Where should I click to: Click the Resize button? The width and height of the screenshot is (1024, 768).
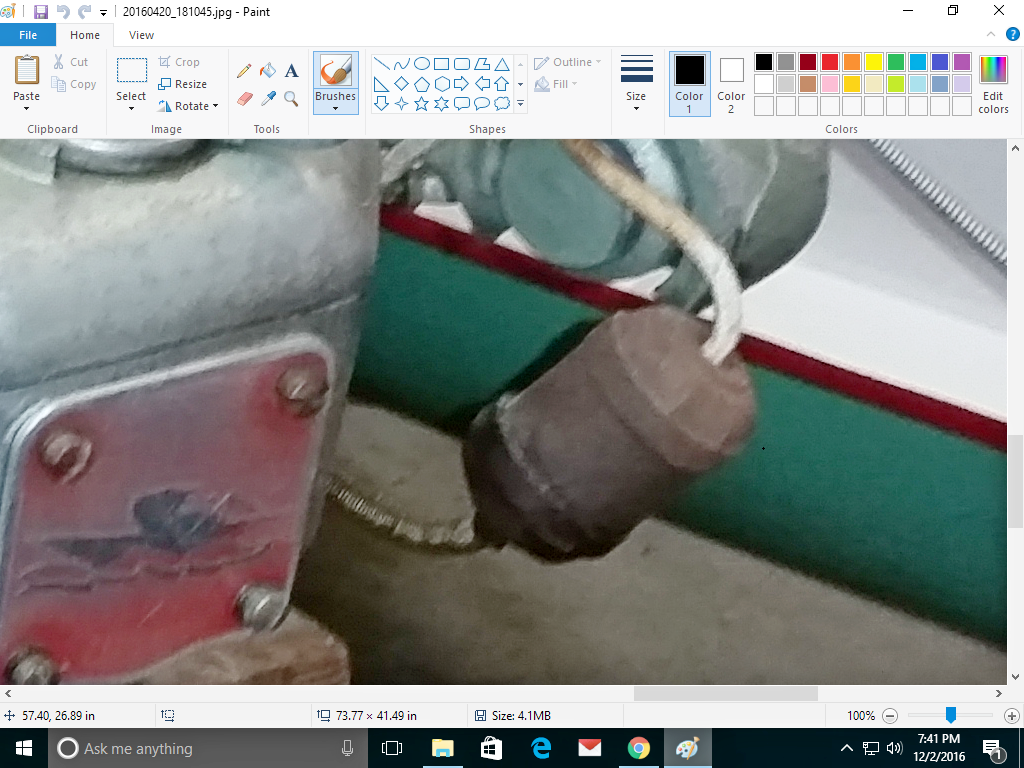pyautogui.click(x=182, y=84)
